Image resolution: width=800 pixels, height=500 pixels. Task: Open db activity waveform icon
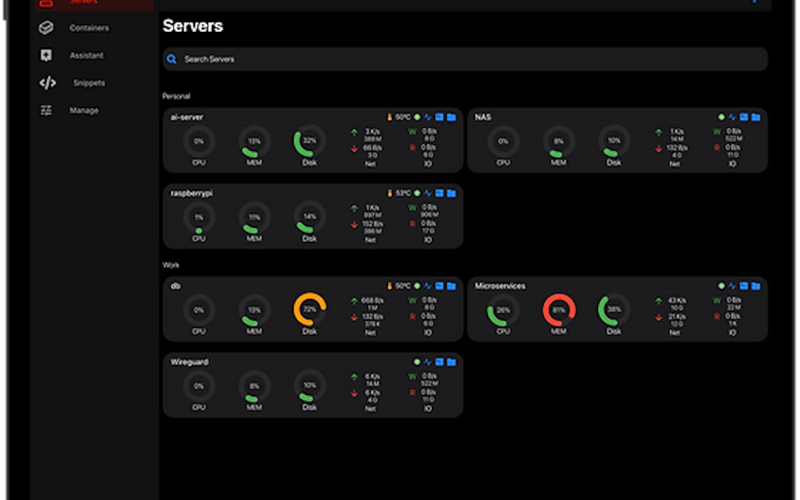428,286
